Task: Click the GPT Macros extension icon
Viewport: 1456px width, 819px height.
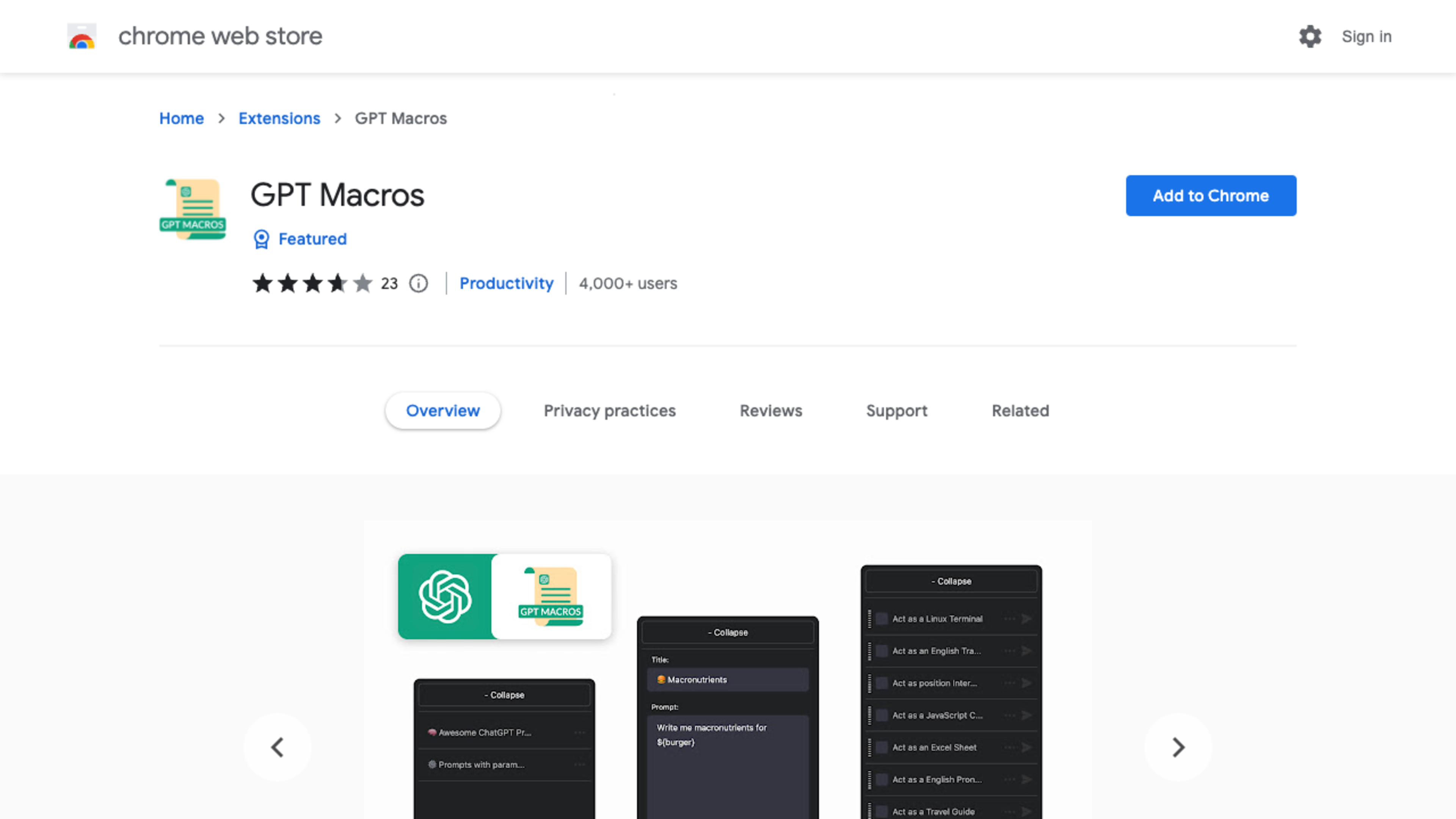Action: point(193,209)
